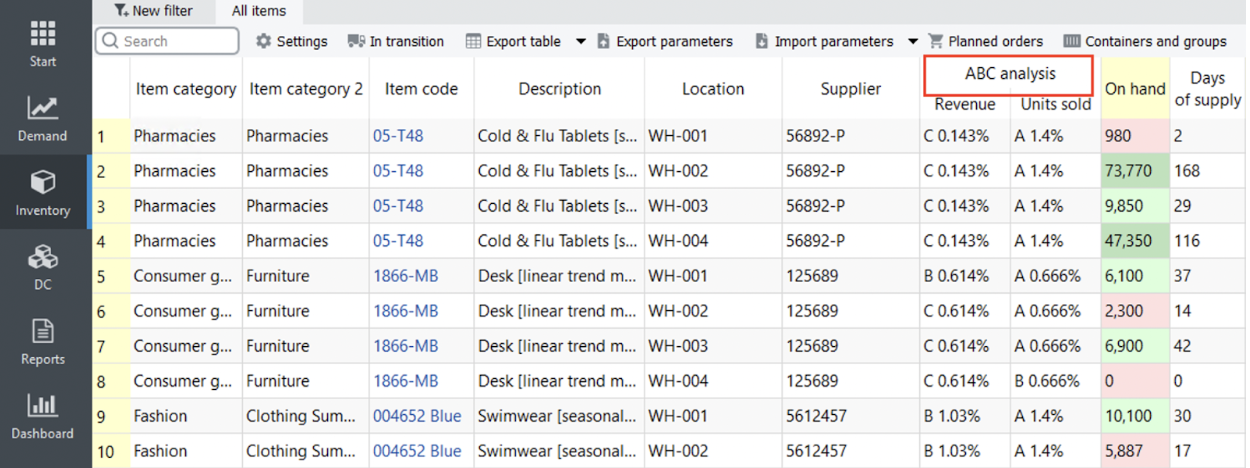The image size is (1250, 468).
Task: Click item code 05-T48 in row 1
Action: 398,136
